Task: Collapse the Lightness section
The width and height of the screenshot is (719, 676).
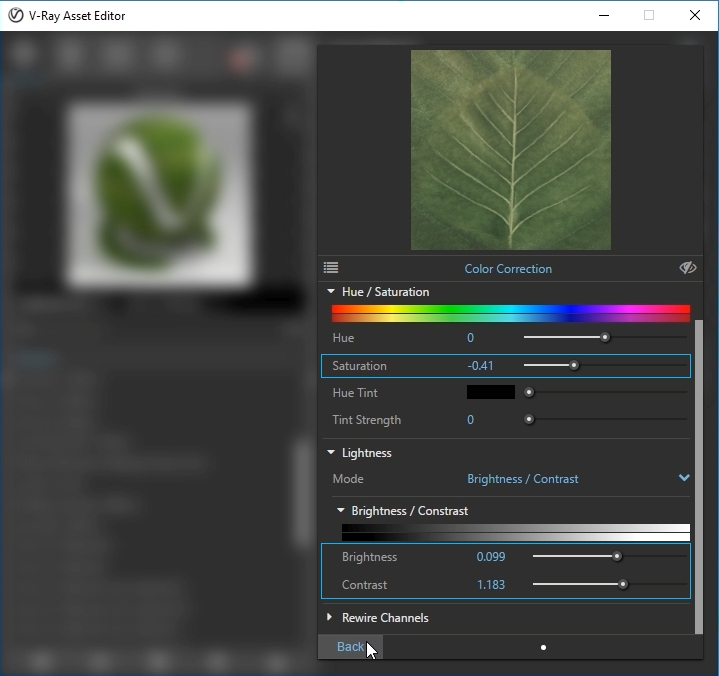Action: 332,453
